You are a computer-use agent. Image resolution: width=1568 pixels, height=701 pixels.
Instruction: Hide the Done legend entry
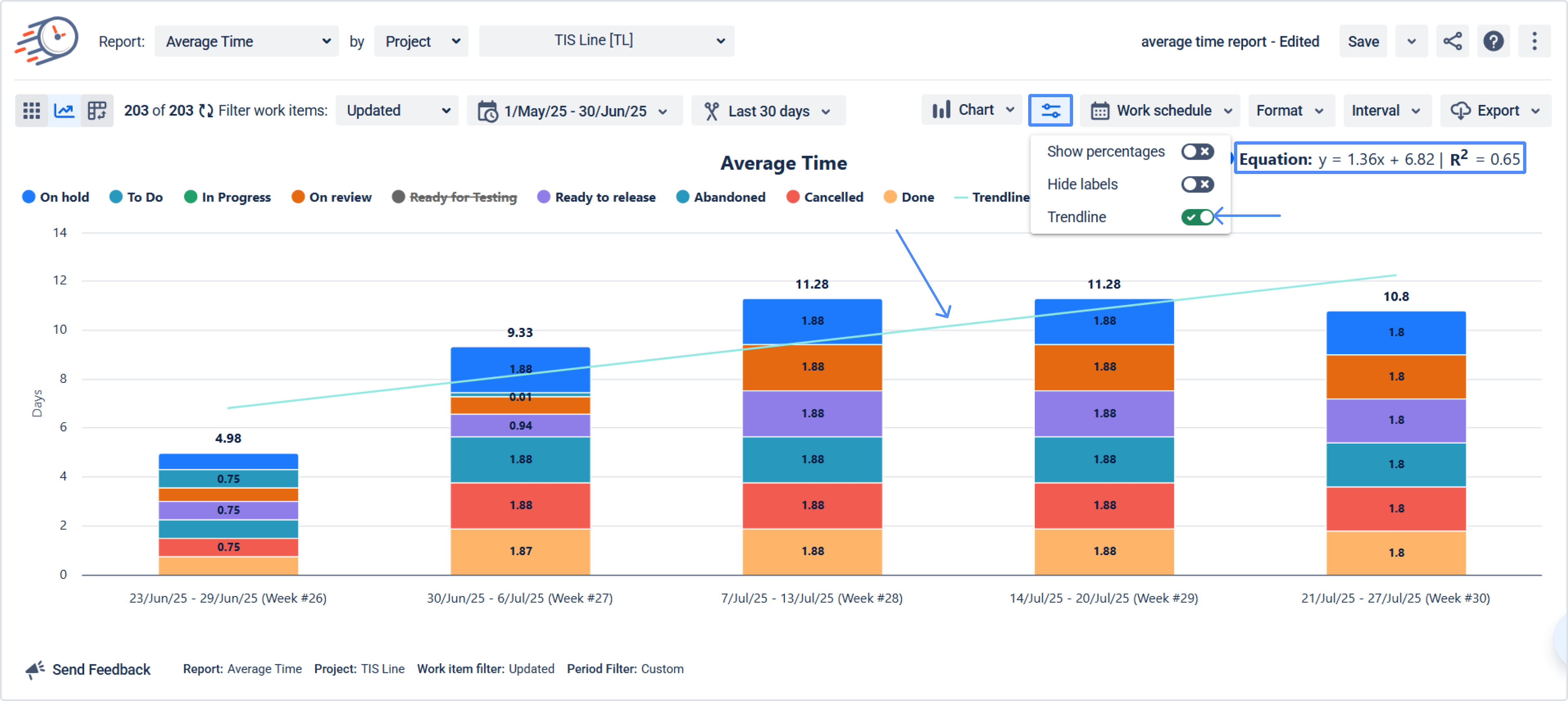909,197
